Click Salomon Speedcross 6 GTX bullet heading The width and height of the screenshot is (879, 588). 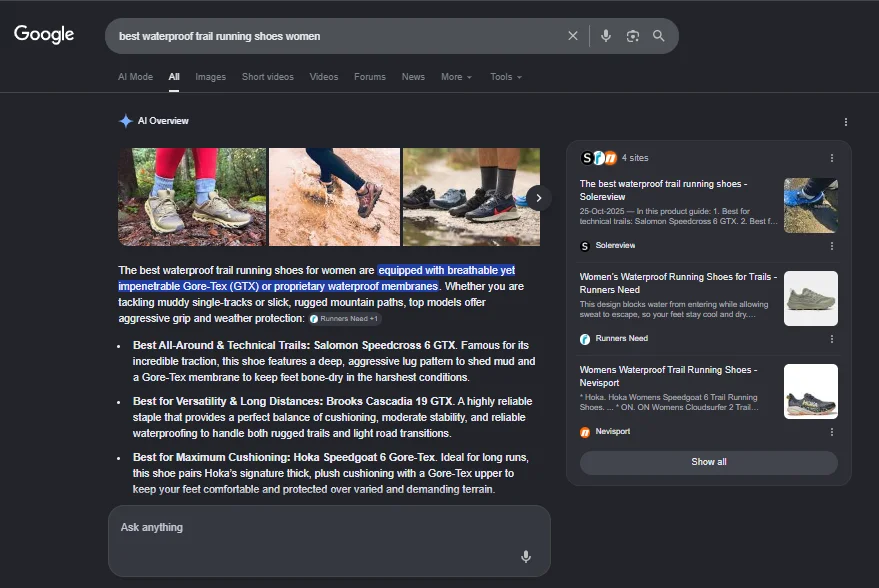(294, 345)
